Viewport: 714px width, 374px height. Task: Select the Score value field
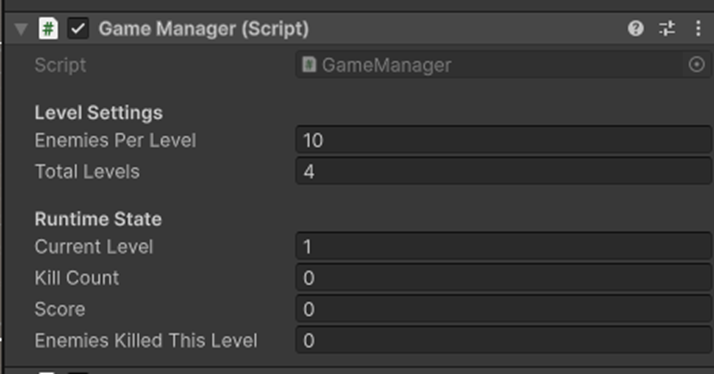(504, 309)
